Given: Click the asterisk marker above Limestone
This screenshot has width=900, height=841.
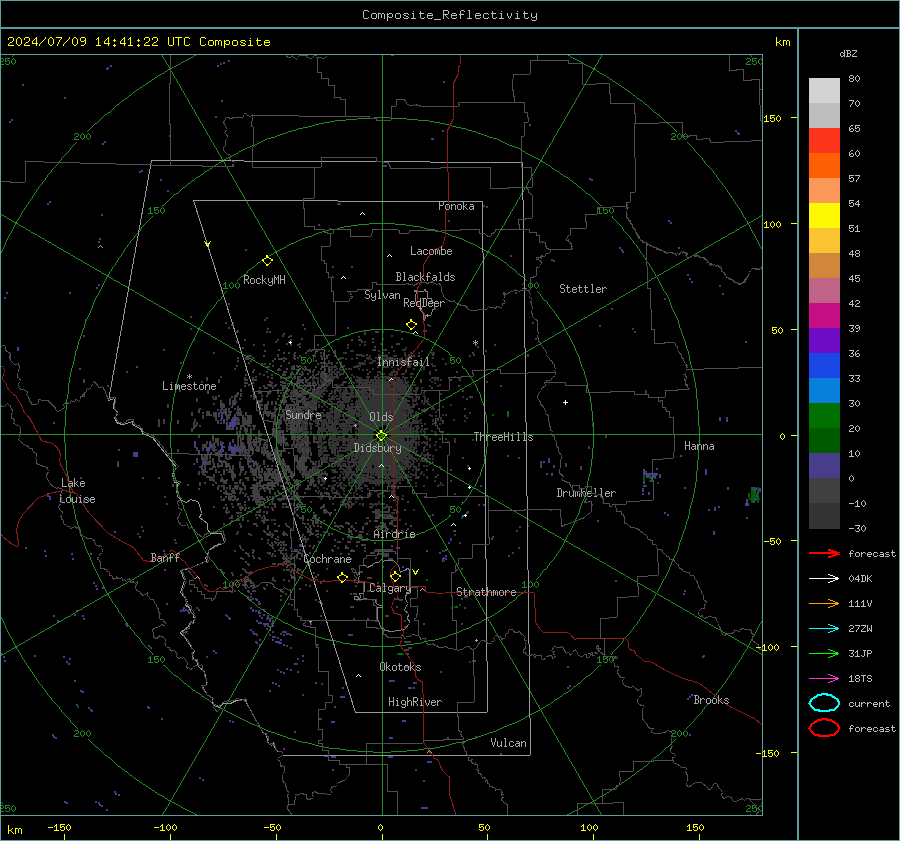Looking at the screenshot, I should point(189,377).
